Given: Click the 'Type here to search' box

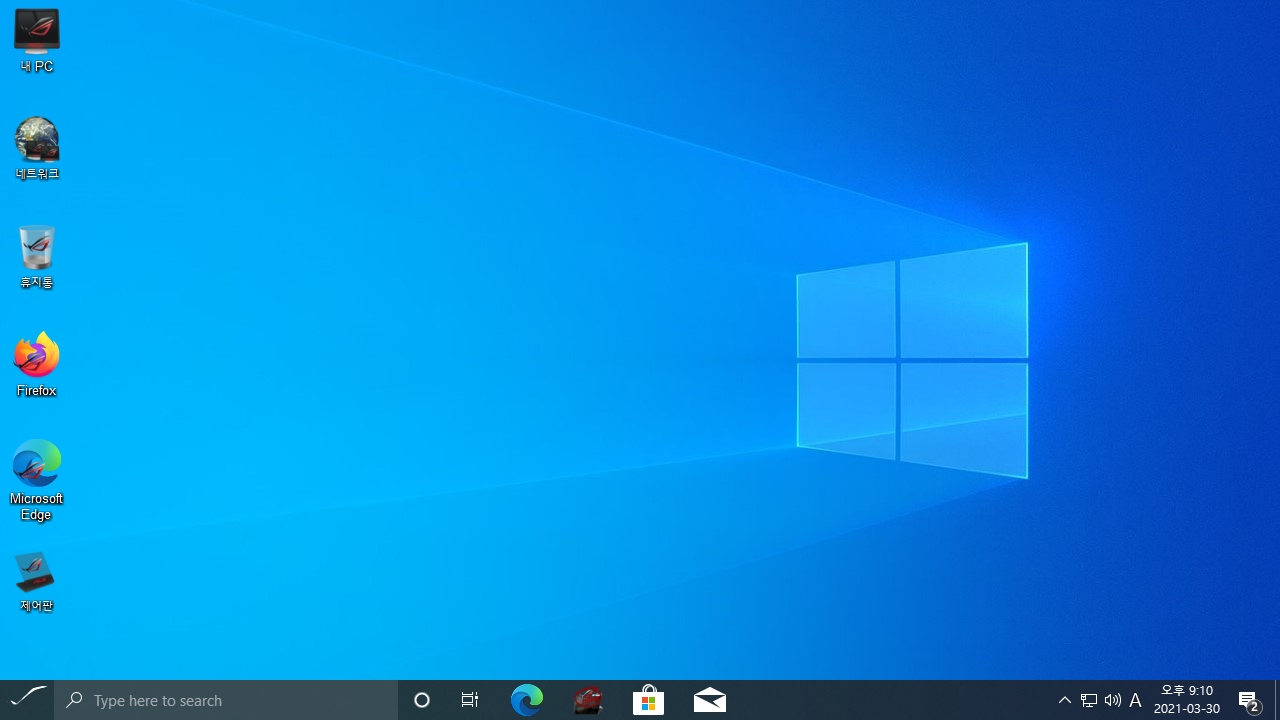Looking at the screenshot, I should pyautogui.click(x=226, y=700).
